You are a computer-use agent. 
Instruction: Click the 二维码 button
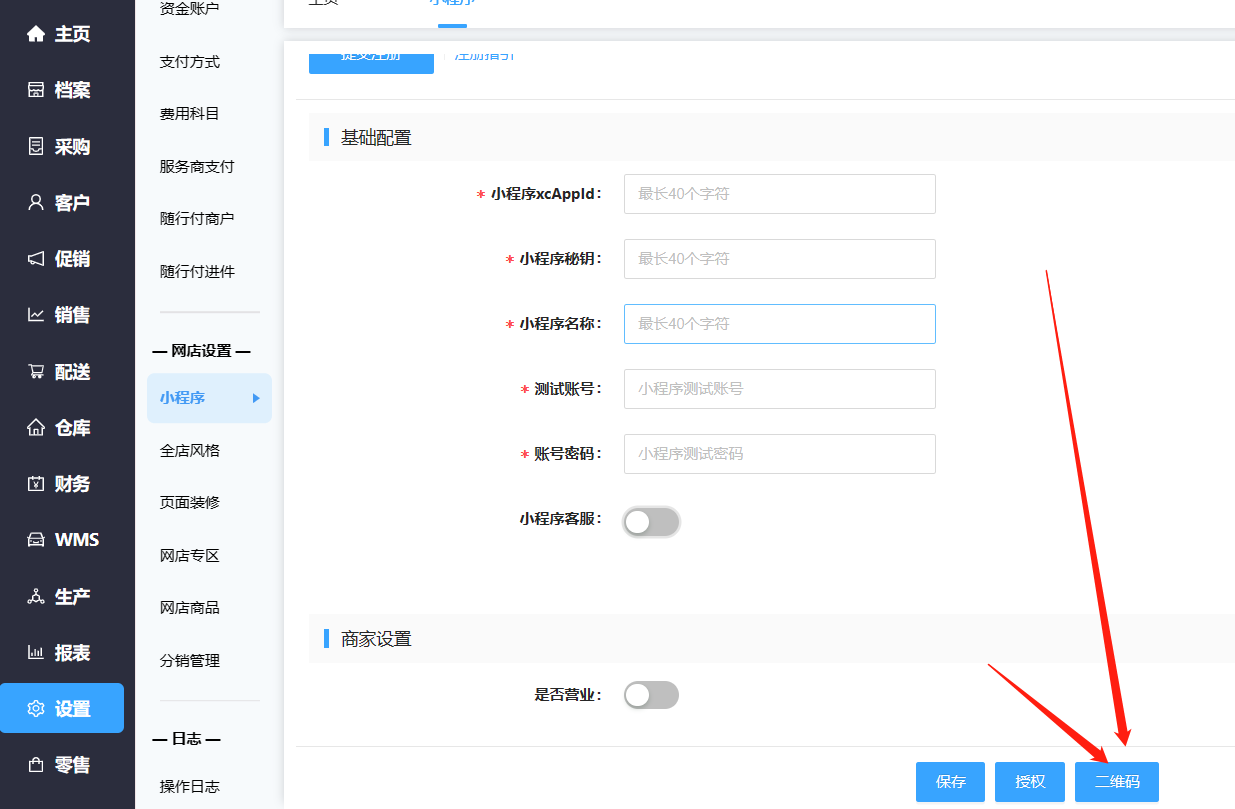1117,782
